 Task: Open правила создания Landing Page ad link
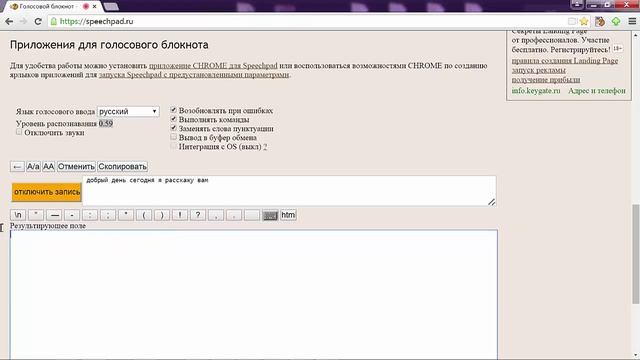tap(565, 60)
